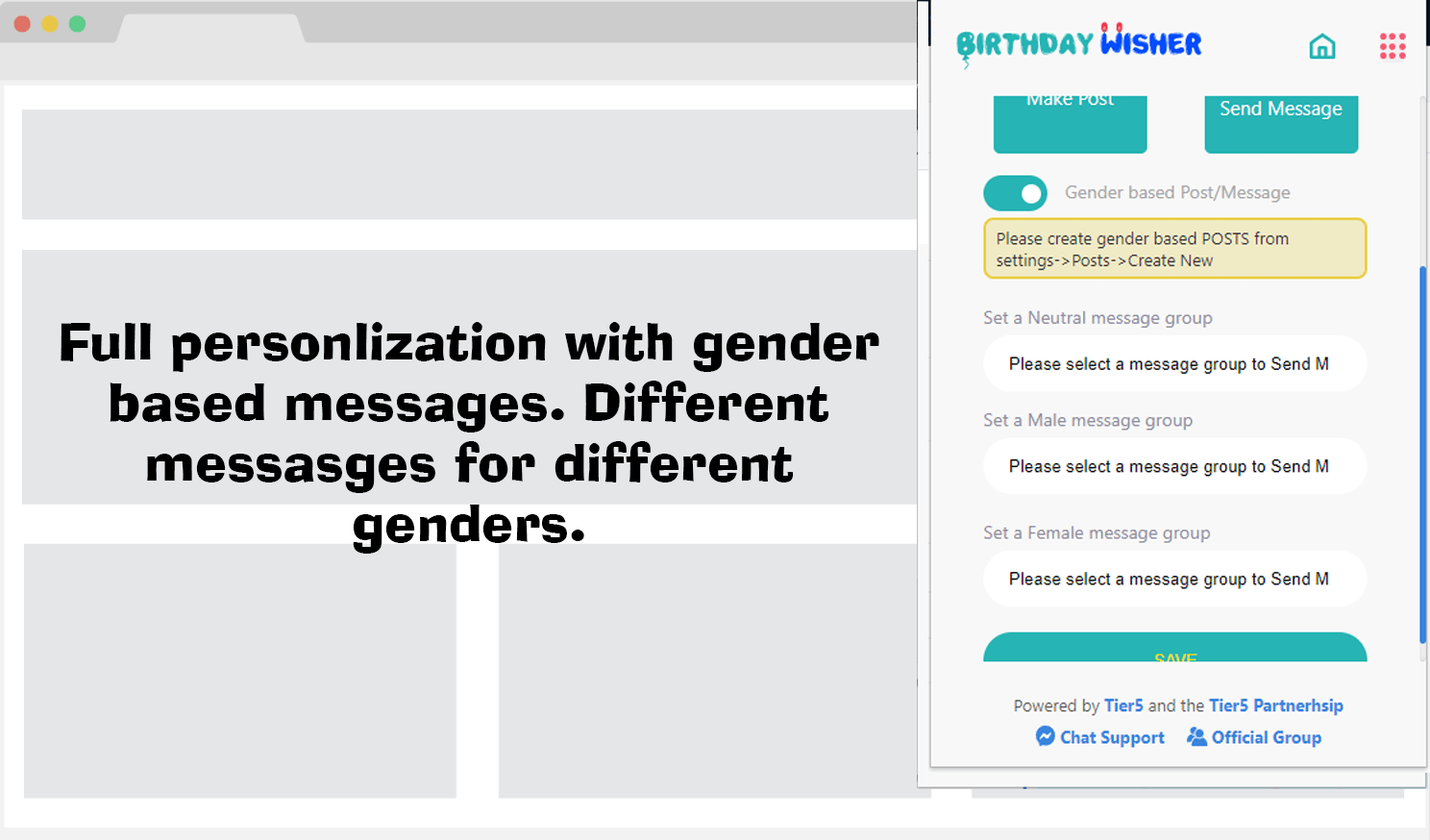
Task: Open the Tier5 Partnerhsip link
Action: tap(1275, 705)
